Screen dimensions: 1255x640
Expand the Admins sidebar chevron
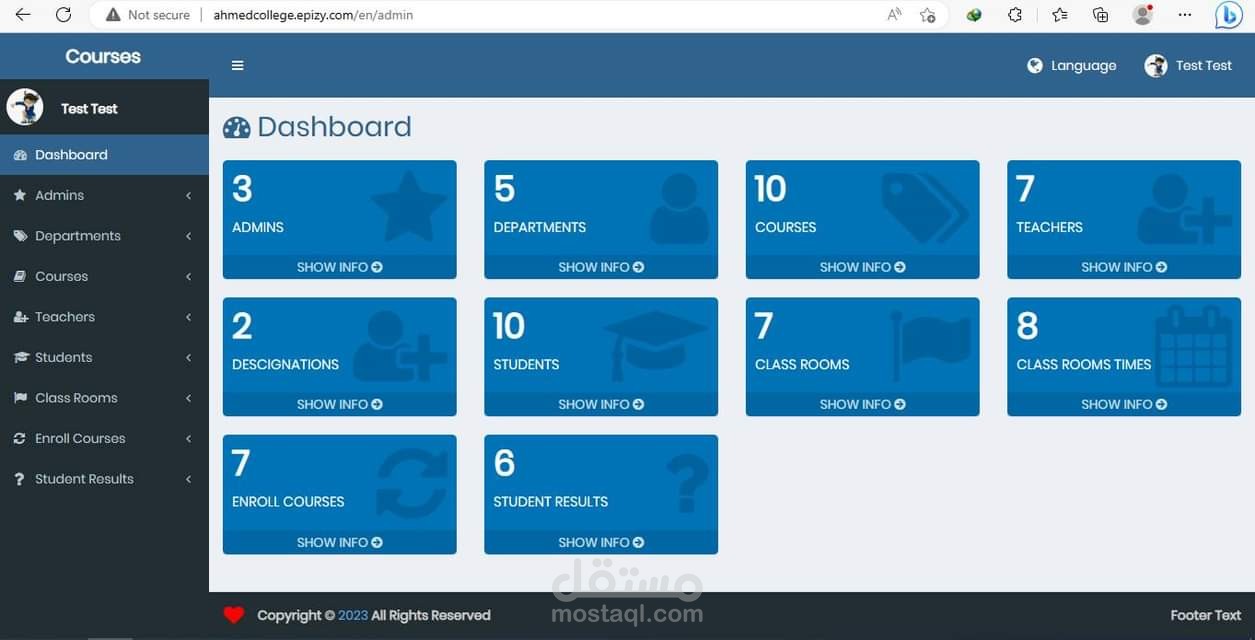tap(188, 196)
